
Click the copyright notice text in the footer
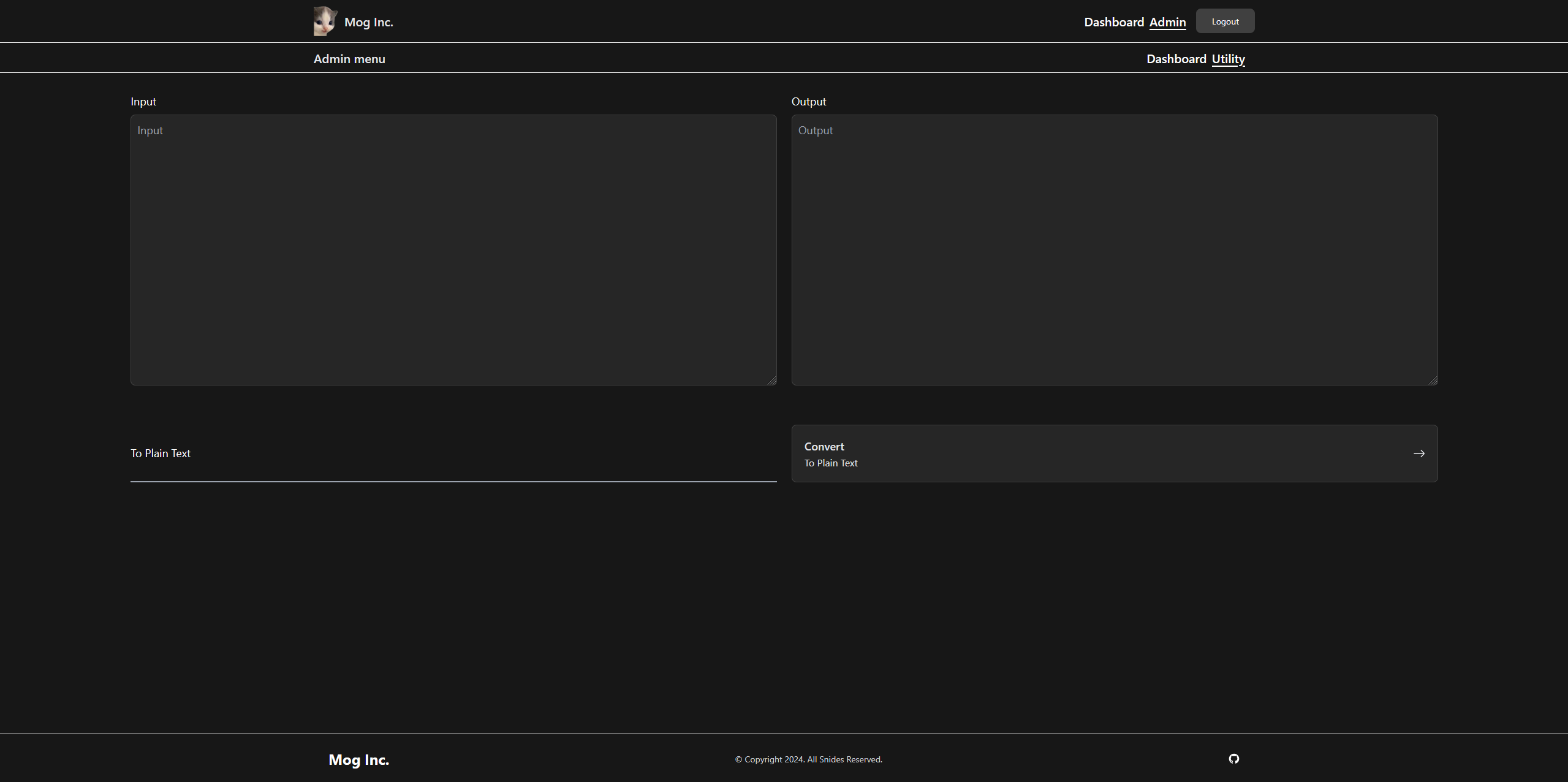pos(808,759)
